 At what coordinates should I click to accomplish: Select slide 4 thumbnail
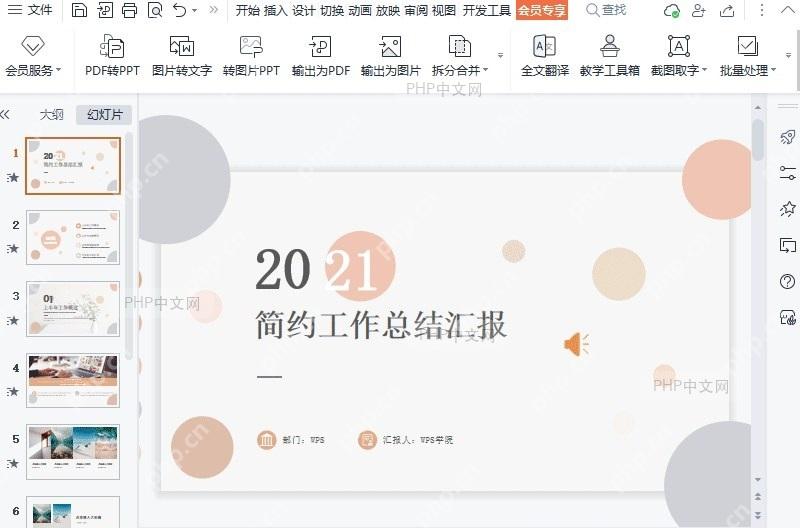point(73,380)
